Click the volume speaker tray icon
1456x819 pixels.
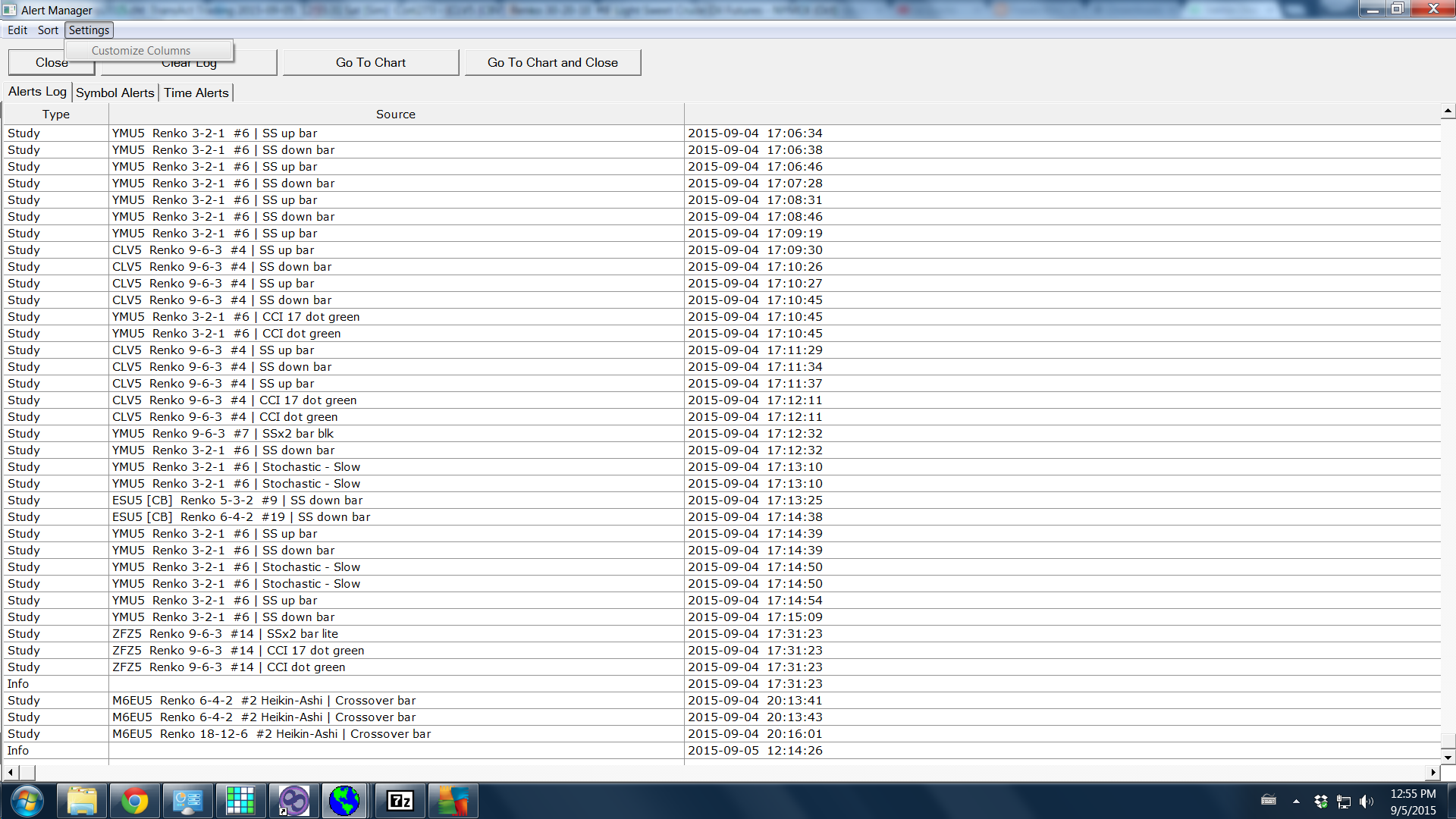[1367, 801]
